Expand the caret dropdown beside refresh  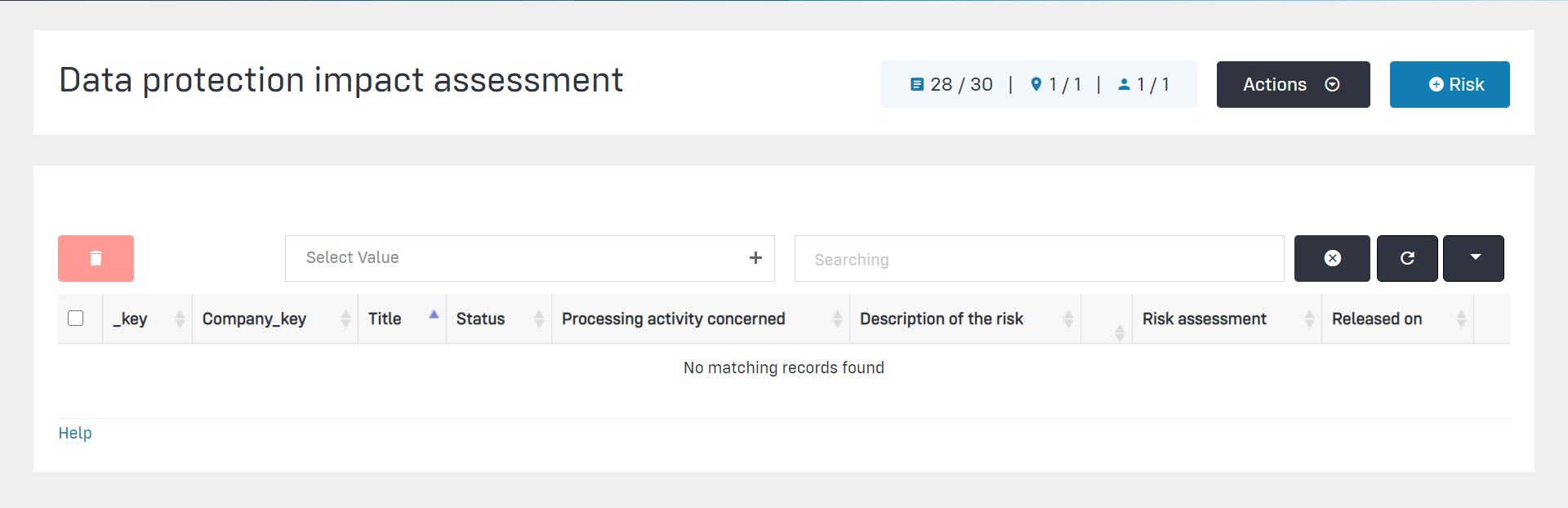tap(1473, 258)
